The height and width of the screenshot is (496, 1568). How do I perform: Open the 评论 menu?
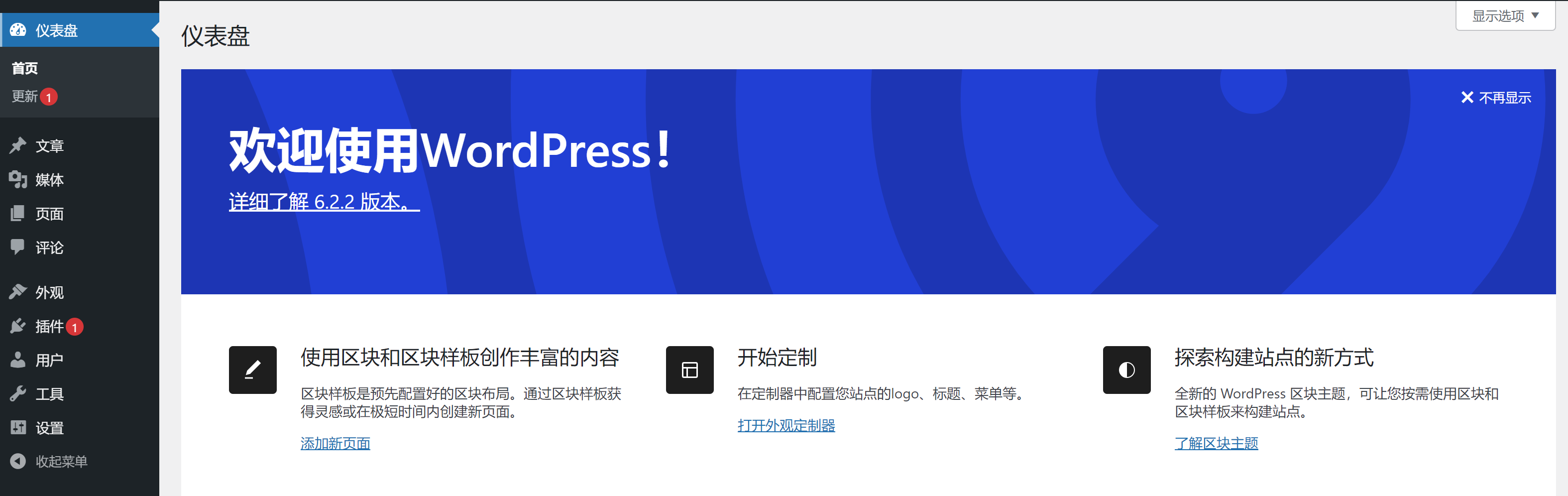click(x=80, y=248)
